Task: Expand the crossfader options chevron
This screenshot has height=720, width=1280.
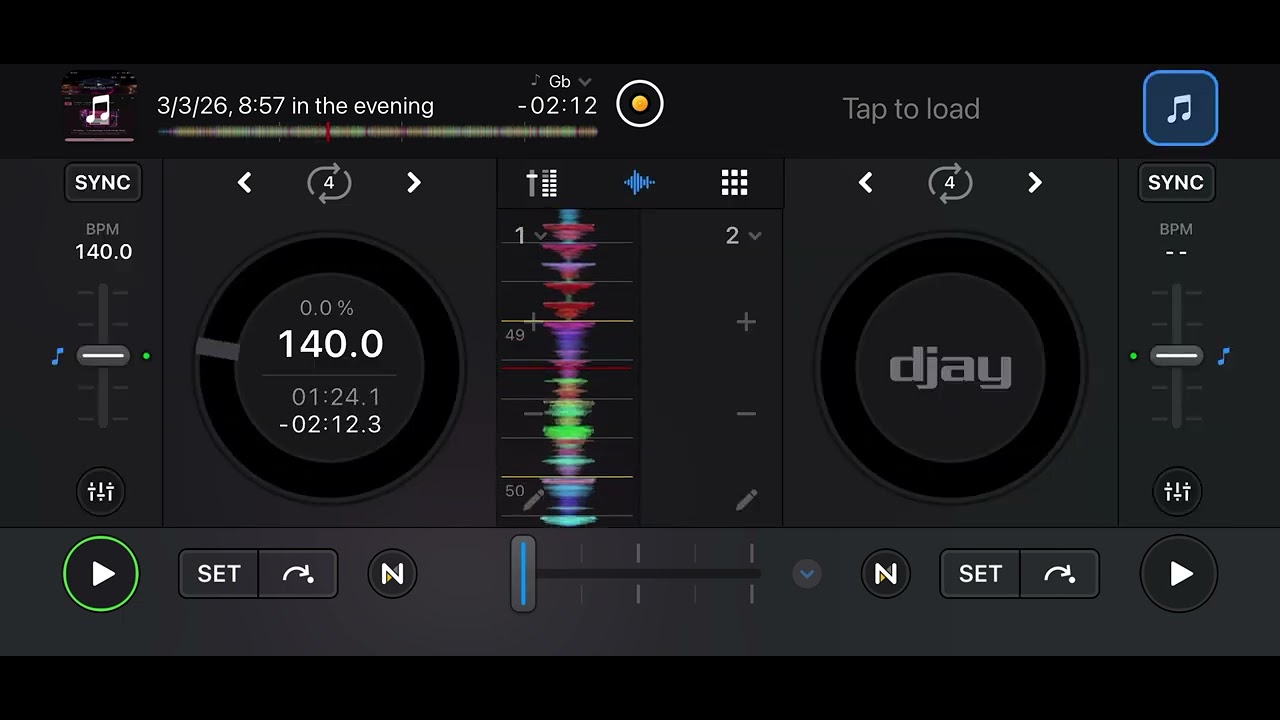Action: pyautogui.click(x=807, y=574)
